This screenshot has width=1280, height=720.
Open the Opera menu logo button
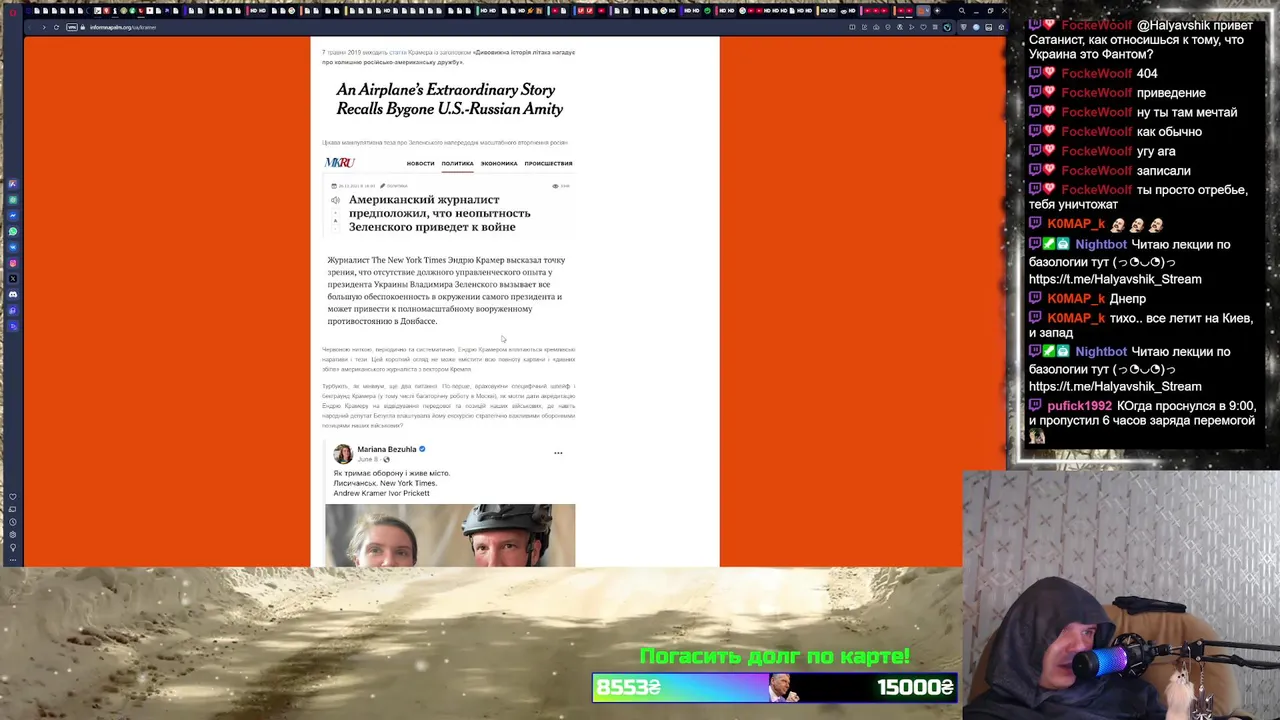(x=13, y=12)
